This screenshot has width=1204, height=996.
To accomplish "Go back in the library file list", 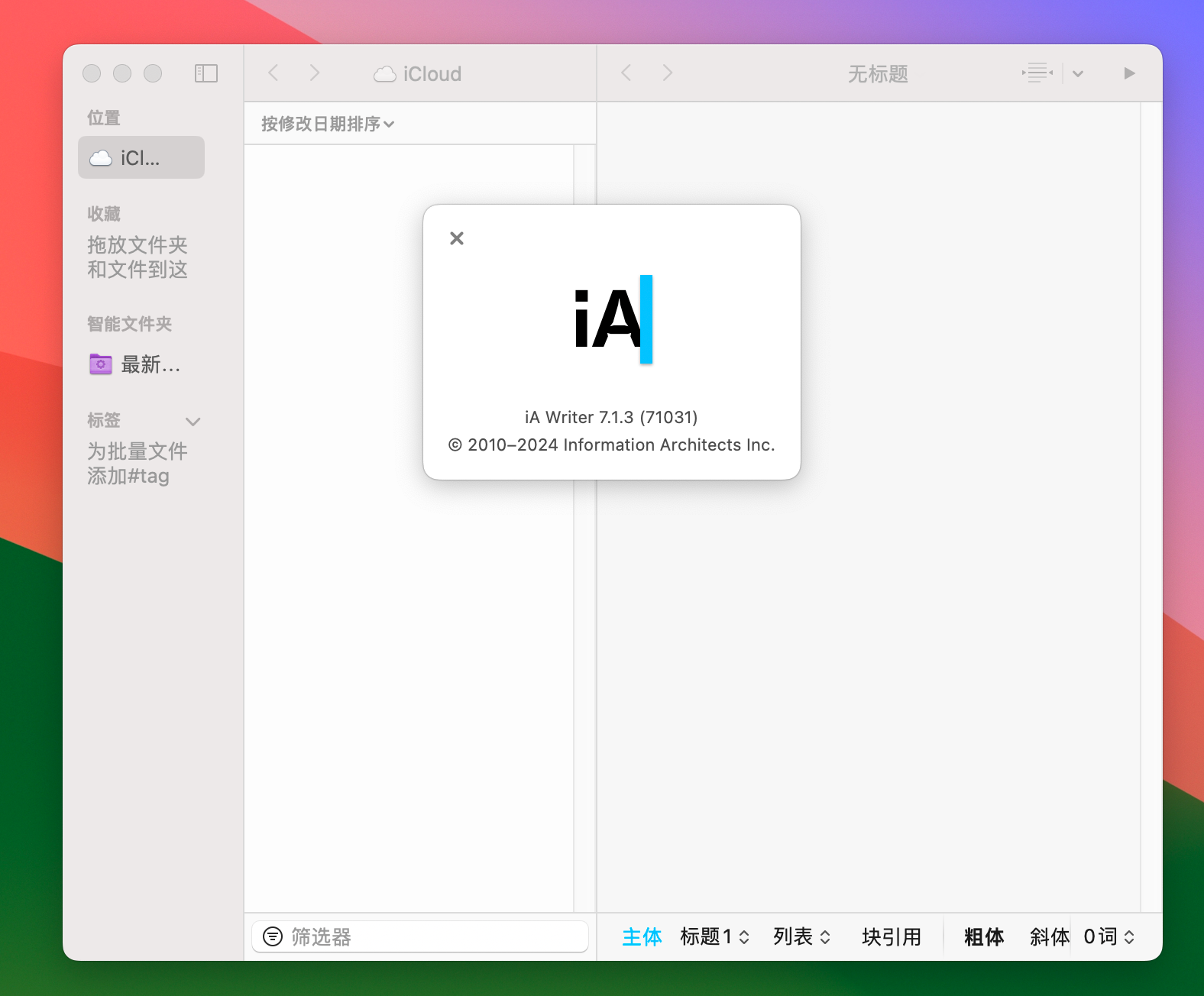I will coord(273,73).
